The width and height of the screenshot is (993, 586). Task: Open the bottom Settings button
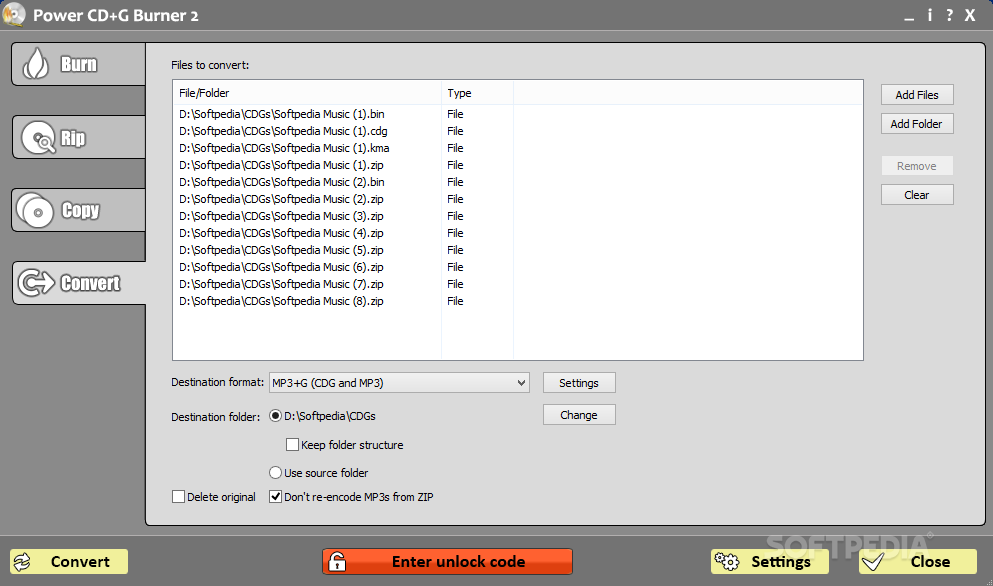[769, 562]
